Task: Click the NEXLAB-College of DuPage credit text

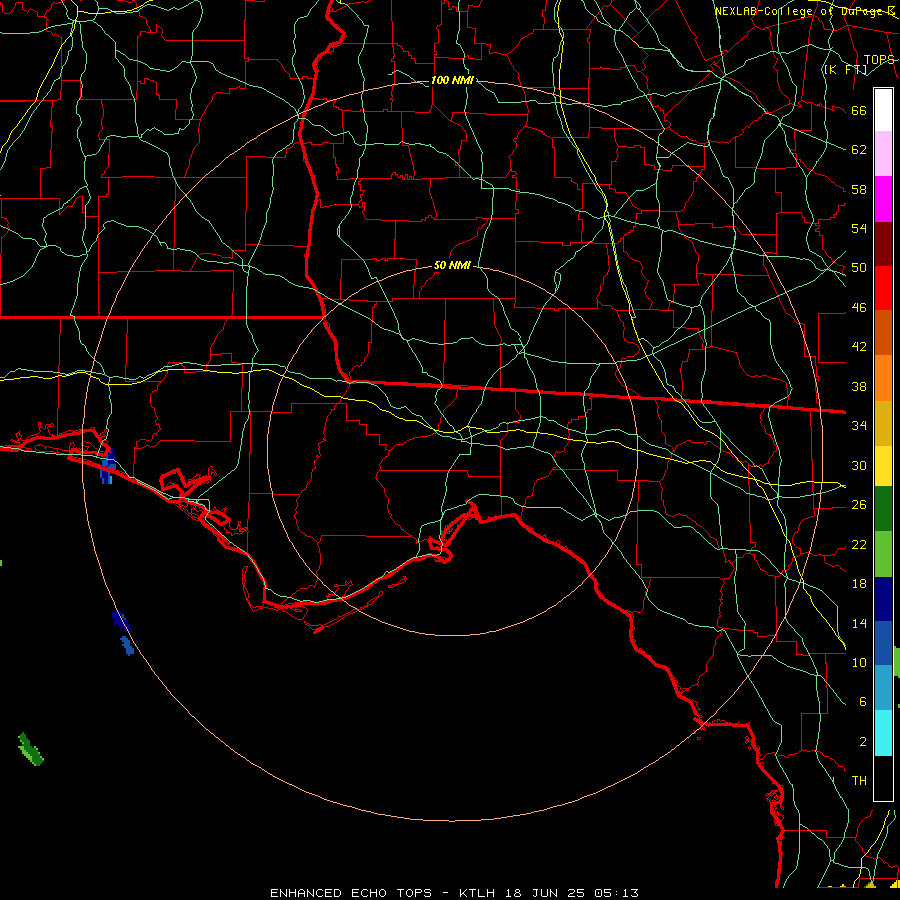Action: point(804,11)
